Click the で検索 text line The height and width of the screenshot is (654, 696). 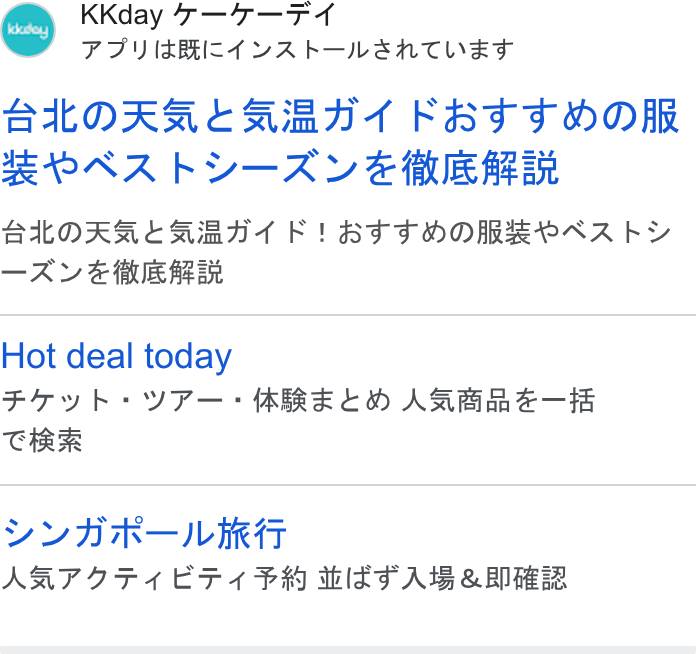[42, 440]
